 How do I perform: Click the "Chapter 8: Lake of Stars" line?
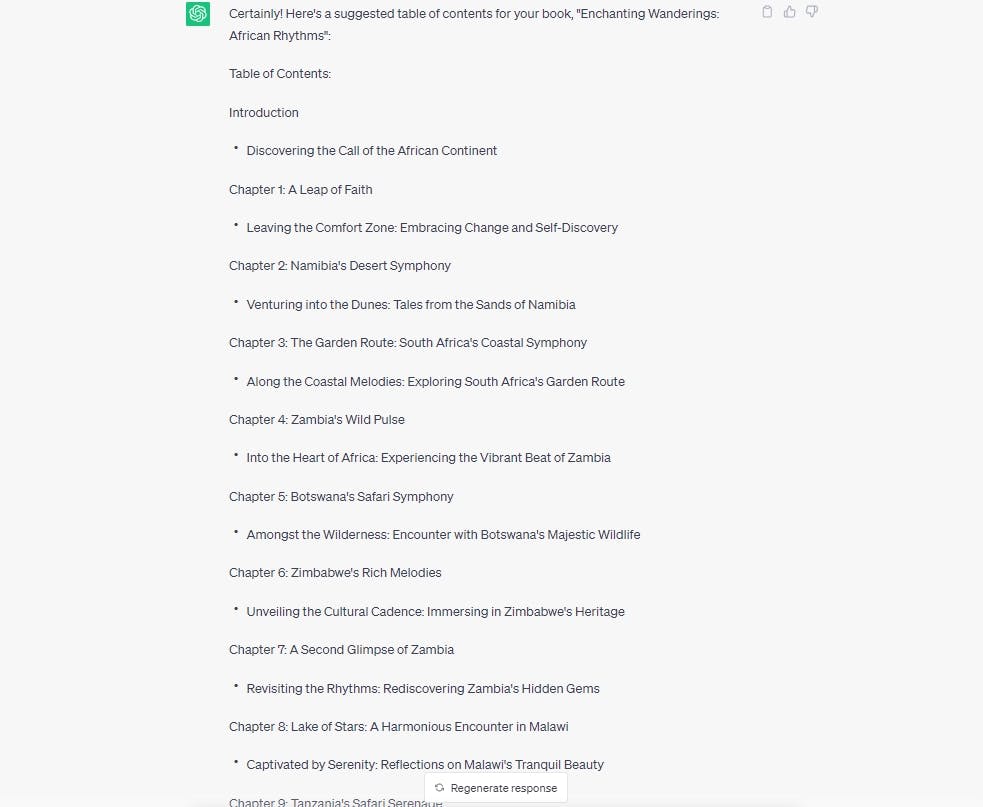399,727
